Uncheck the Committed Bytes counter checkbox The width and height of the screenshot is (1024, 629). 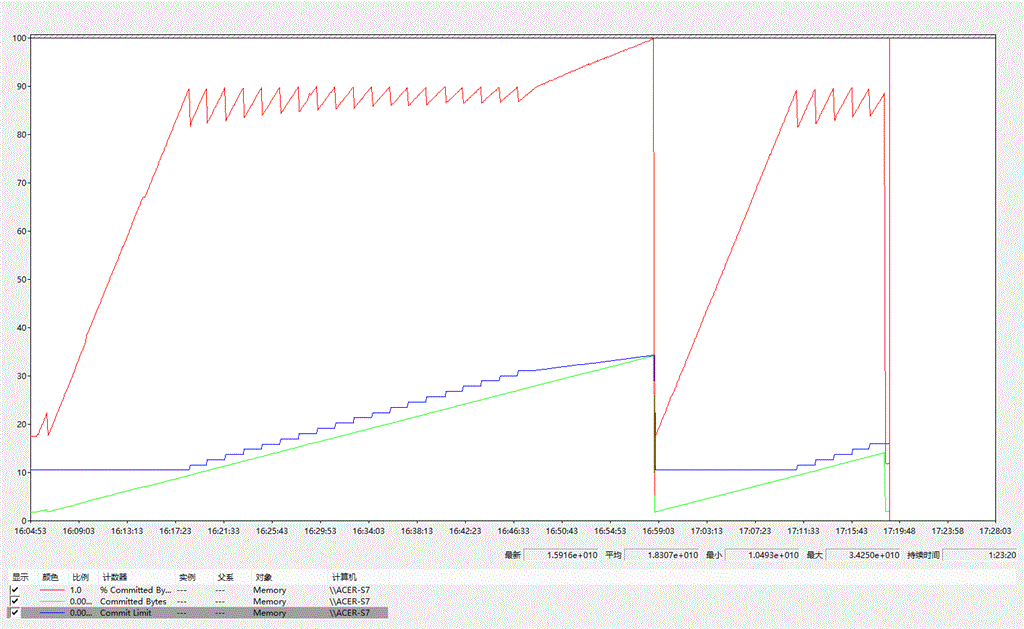click(x=14, y=601)
